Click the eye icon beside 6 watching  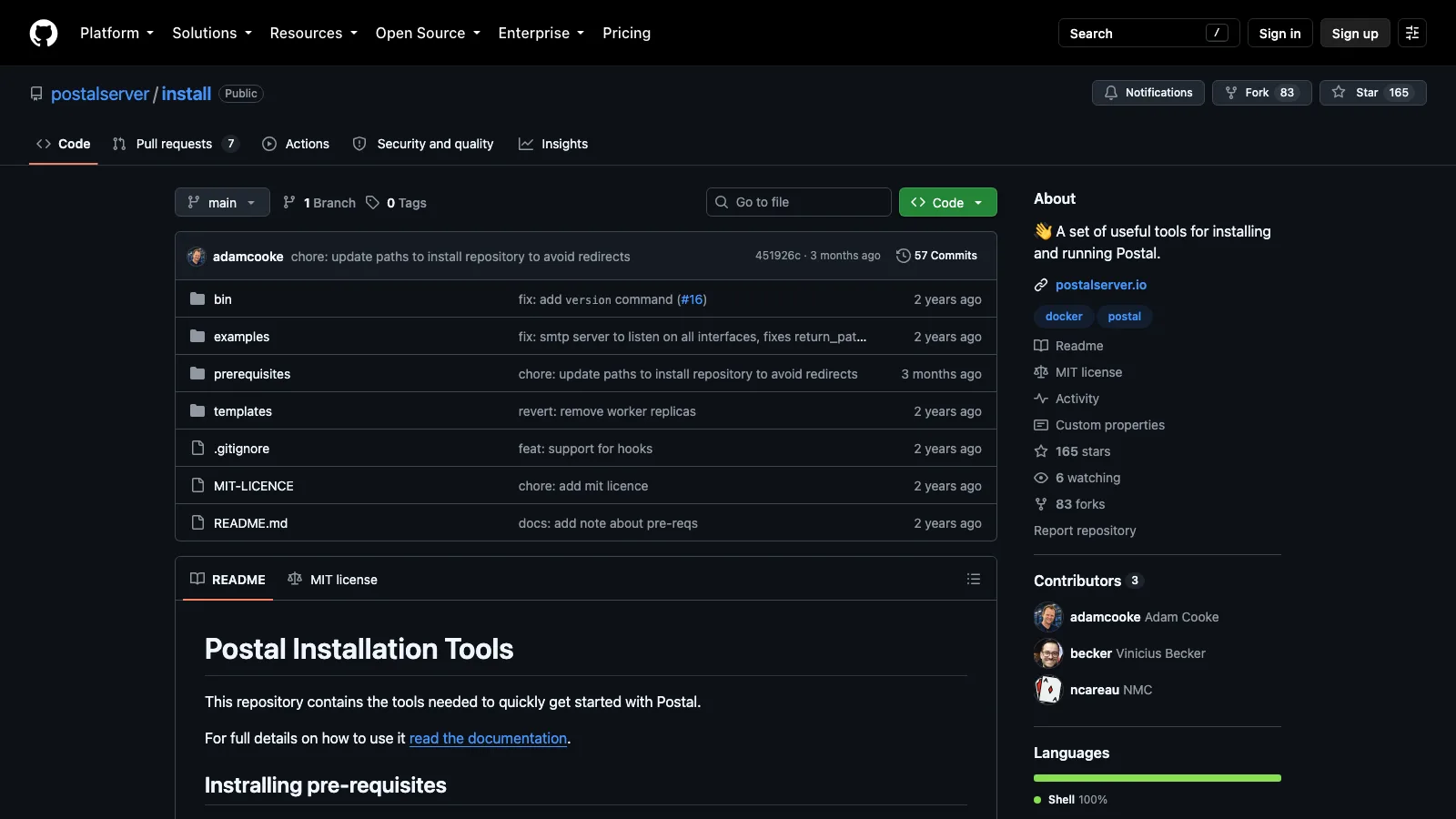[1041, 478]
